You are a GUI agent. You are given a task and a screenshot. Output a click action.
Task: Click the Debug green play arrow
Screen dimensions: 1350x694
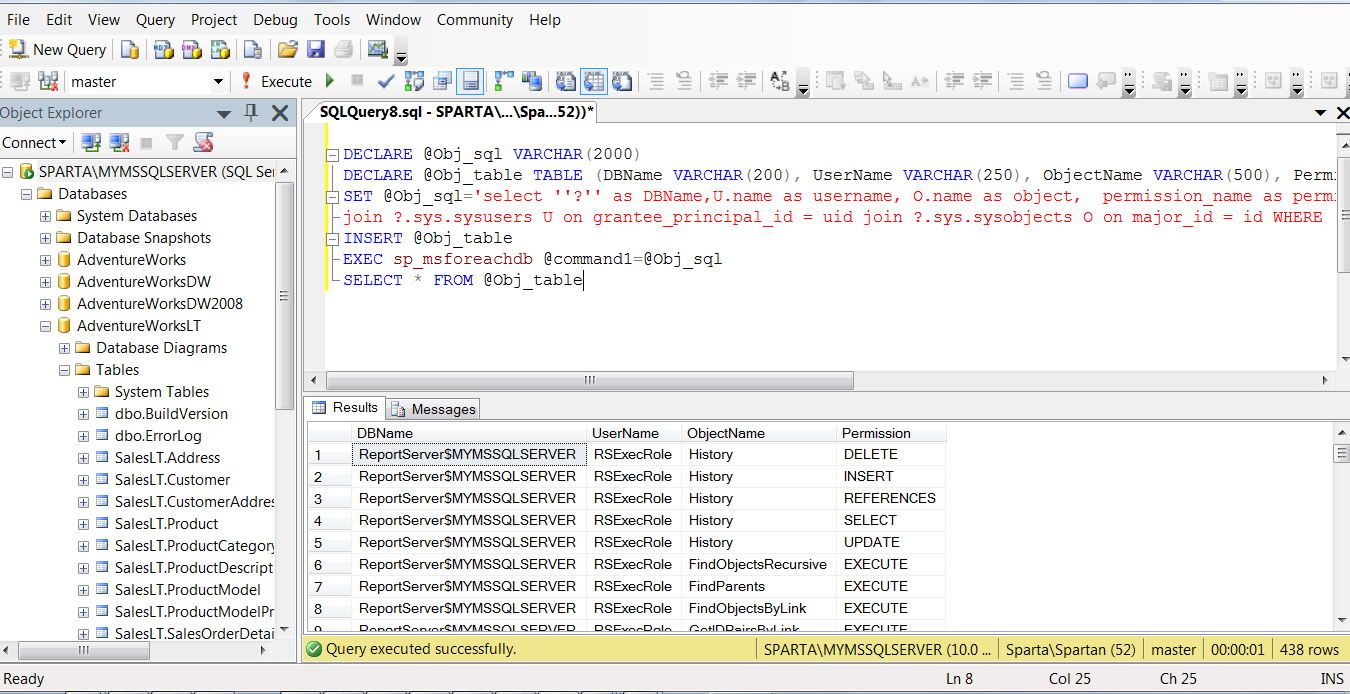330,81
